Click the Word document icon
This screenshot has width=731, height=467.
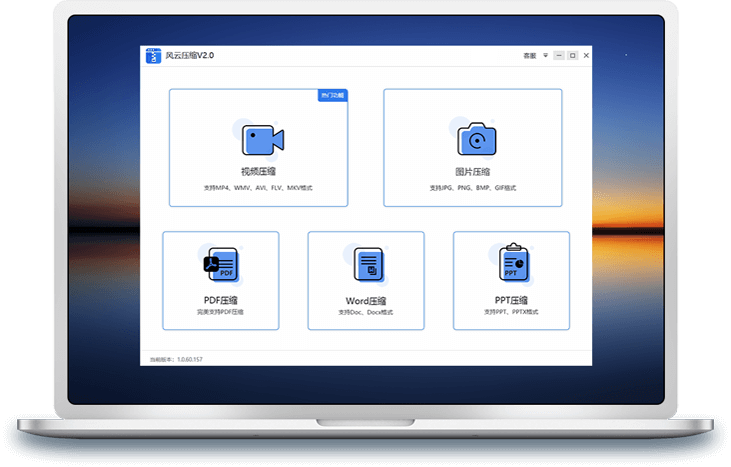coord(368,266)
